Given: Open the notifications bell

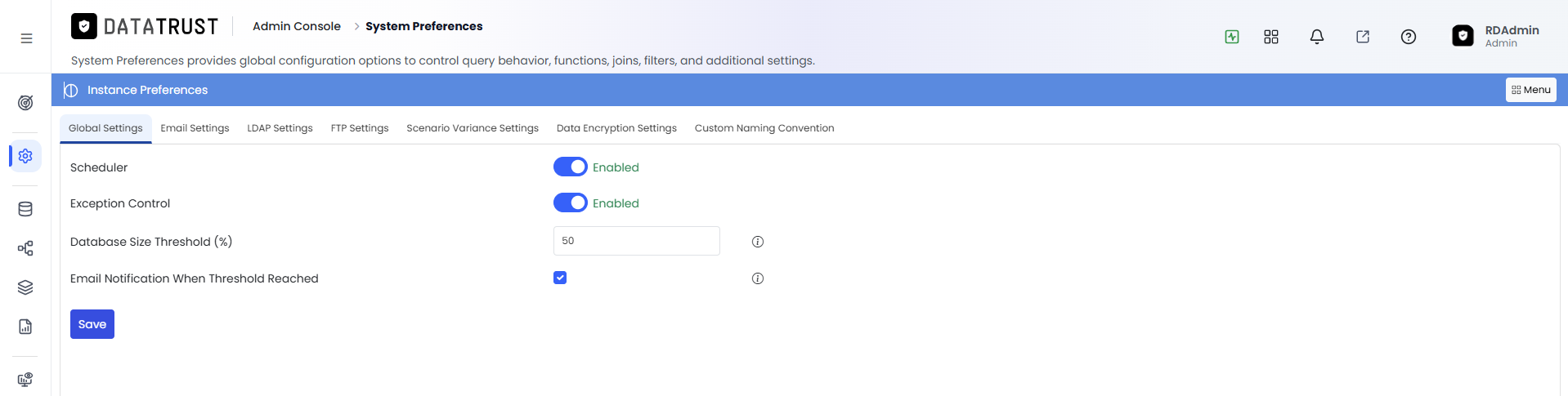Looking at the screenshot, I should pyautogui.click(x=1317, y=37).
